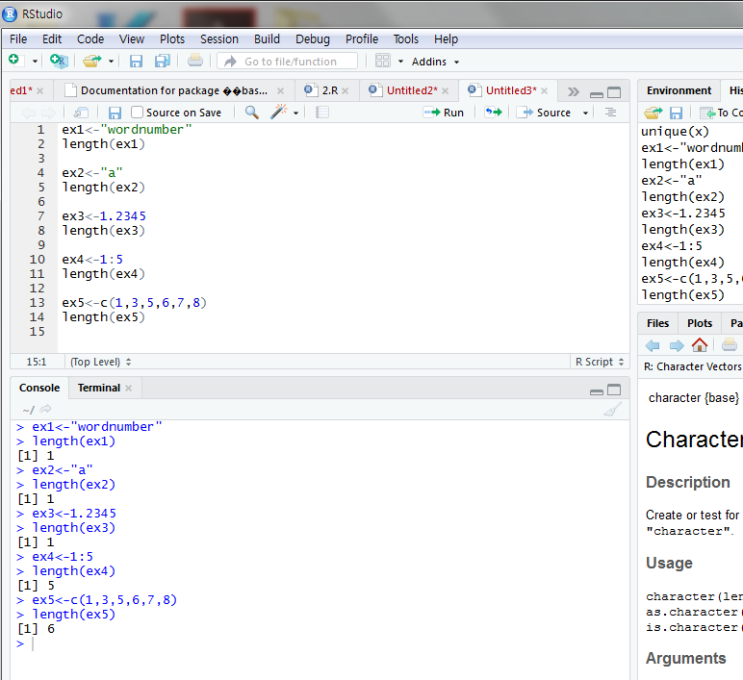Open the Plots menu
This screenshot has height=680, width=743.
coord(172,39)
